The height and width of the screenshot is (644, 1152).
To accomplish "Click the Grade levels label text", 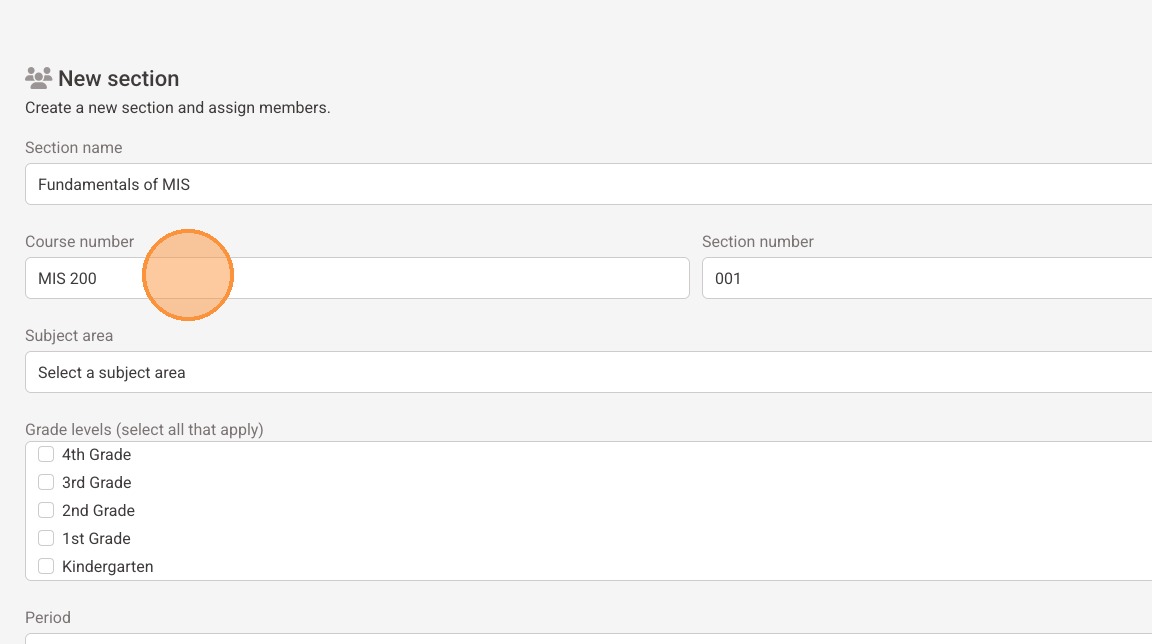I will 144,430.
